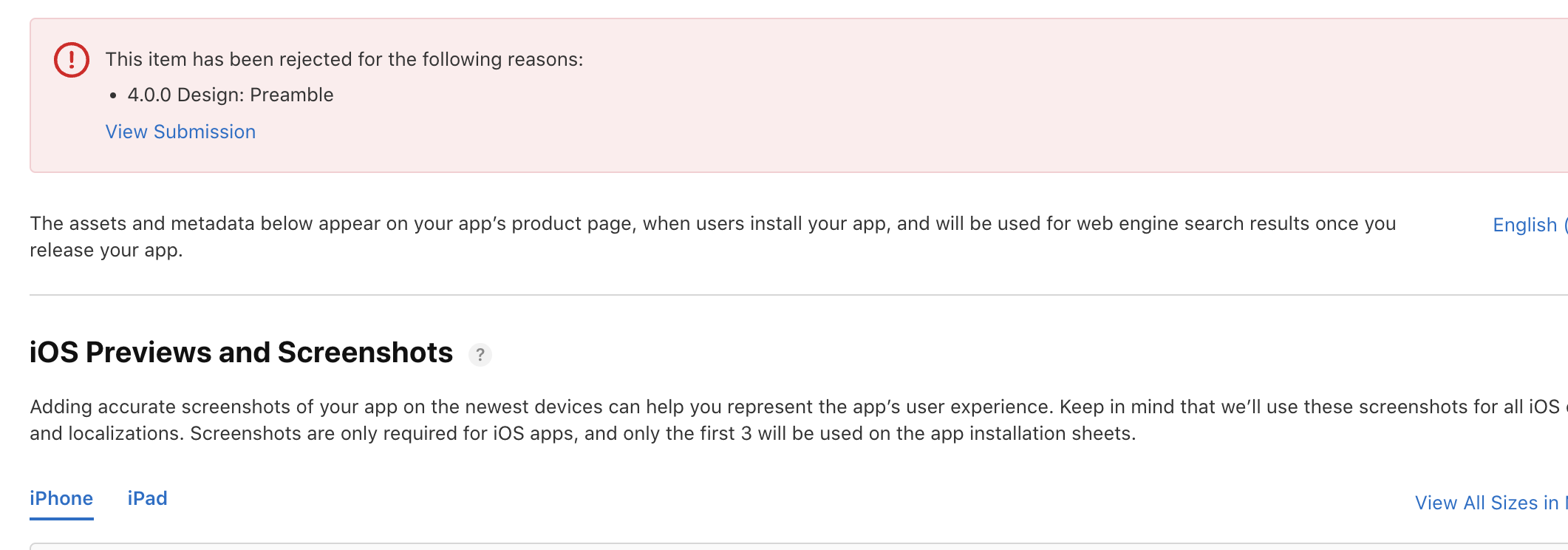The height and width of the screenshot is (550, 1568).
Task: Switch to the iPad tab
Action: [148, 498]
